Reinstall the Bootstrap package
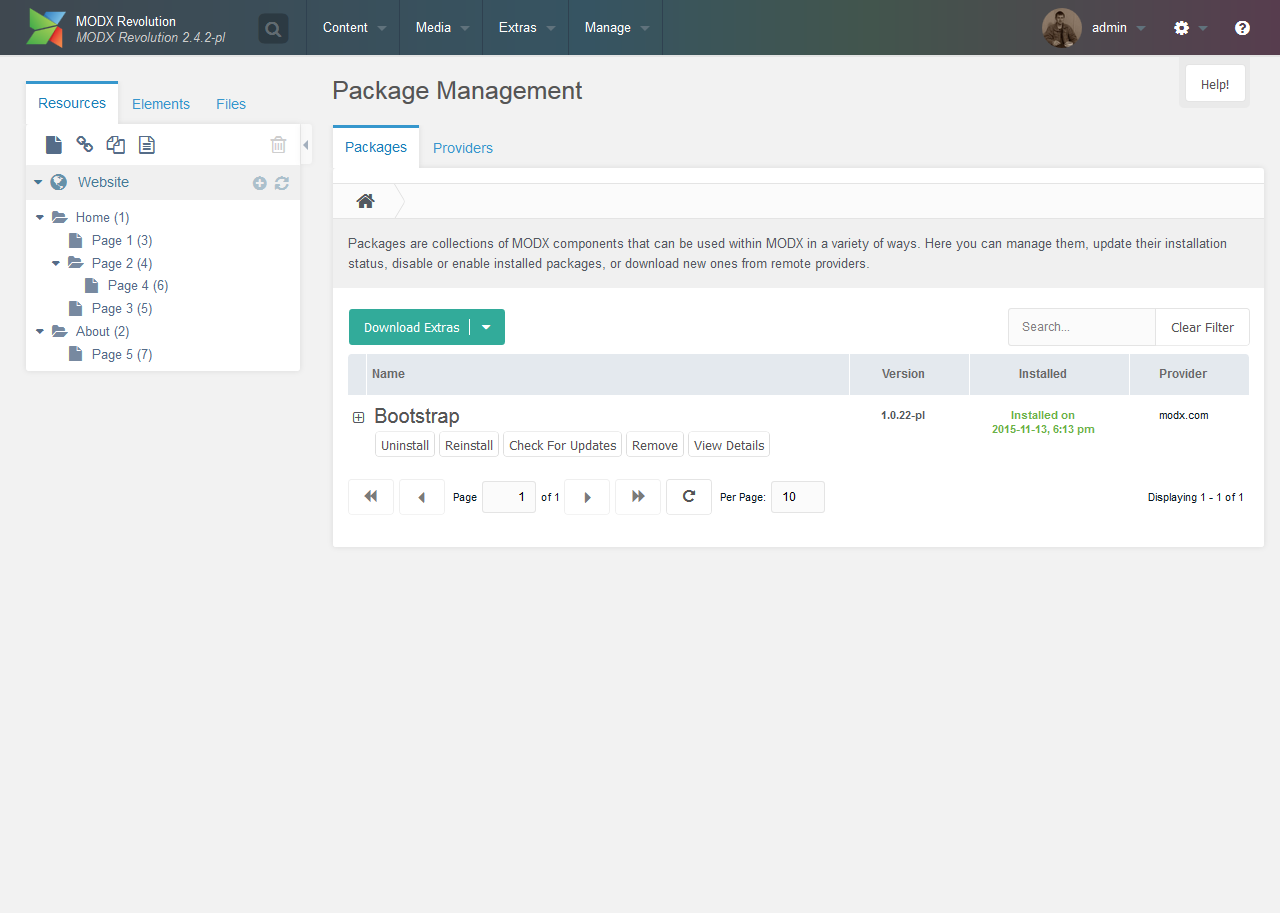This screenshot has width=1280, height=913. click(469, 445)
